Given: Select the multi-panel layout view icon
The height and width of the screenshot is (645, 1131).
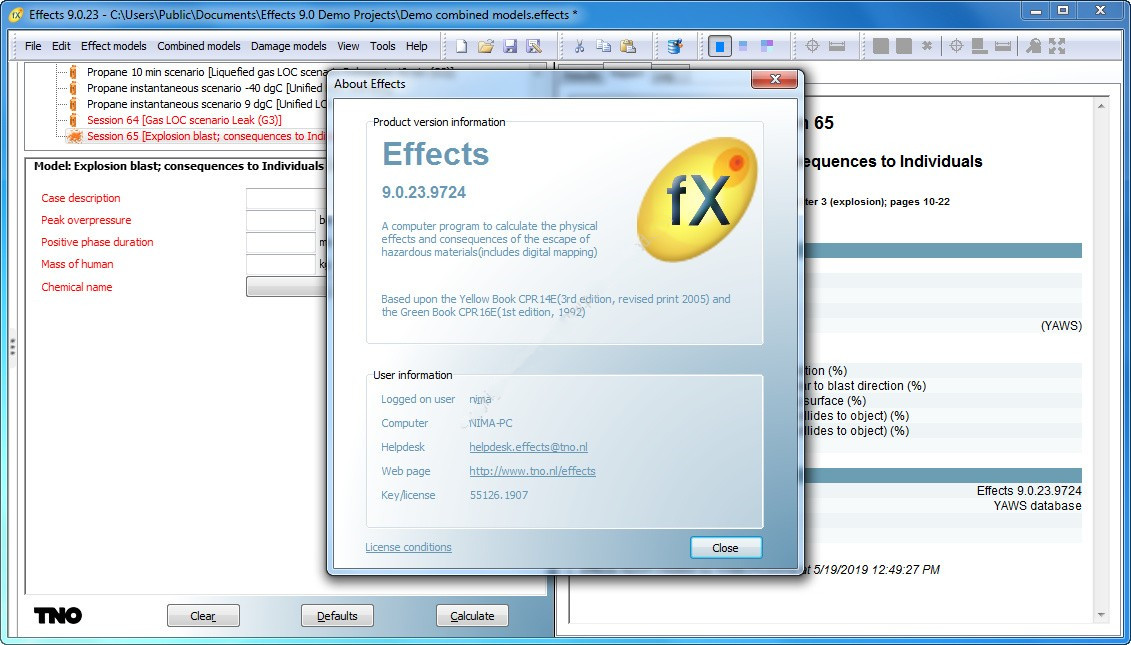Looking at the screenshot, I should pos(767,46).
